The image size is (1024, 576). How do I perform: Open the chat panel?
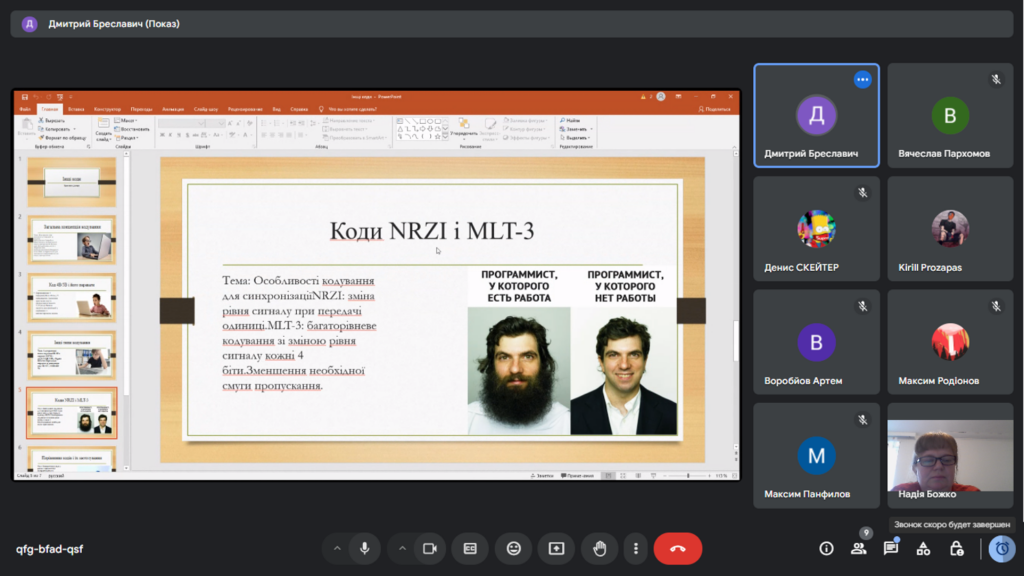(x=891, y=548)
